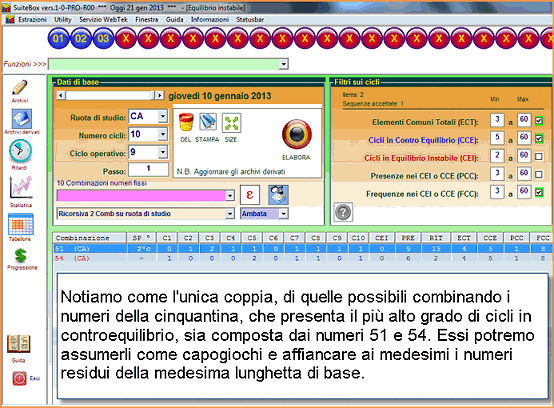Viewport: 554px width, 408px height.
Task: Toggle the Frequenze nei CEI o CCE checkbox
Action: coord(539,193)
